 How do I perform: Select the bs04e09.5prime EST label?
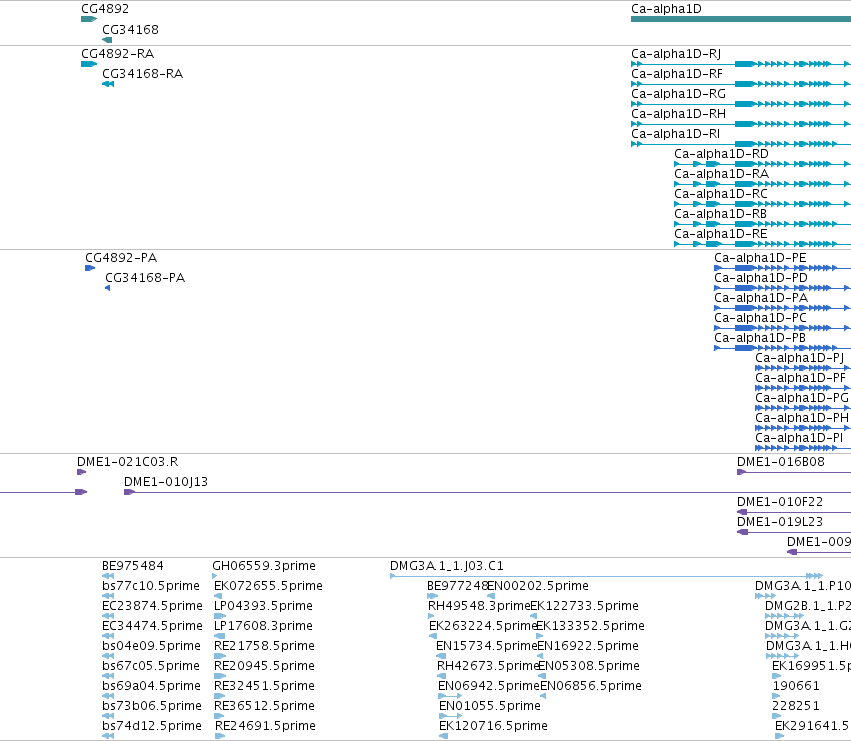pyautogui.click(x=151, y=647)
